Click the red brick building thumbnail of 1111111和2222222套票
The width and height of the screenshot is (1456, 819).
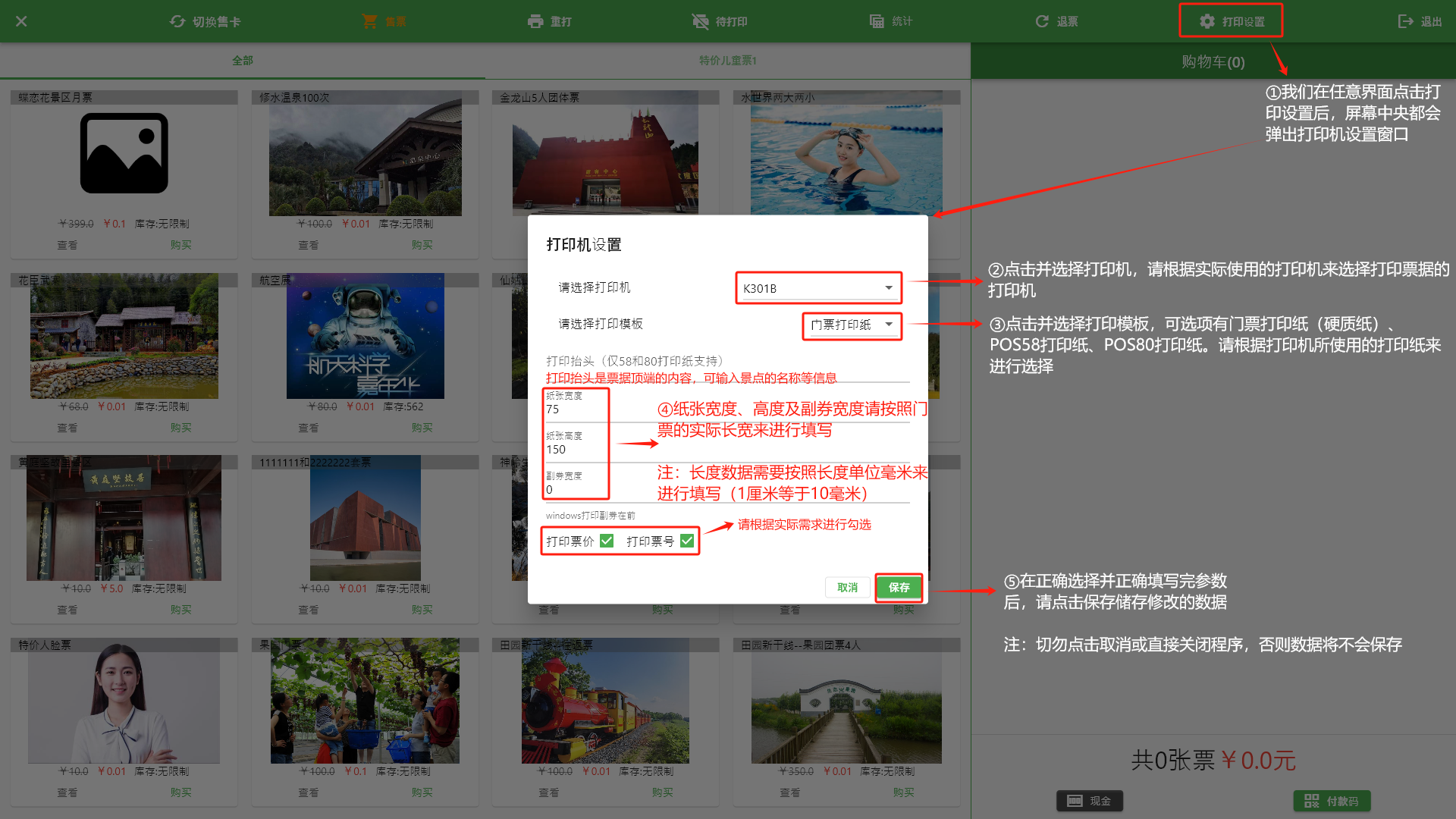[x=366, y=518]
